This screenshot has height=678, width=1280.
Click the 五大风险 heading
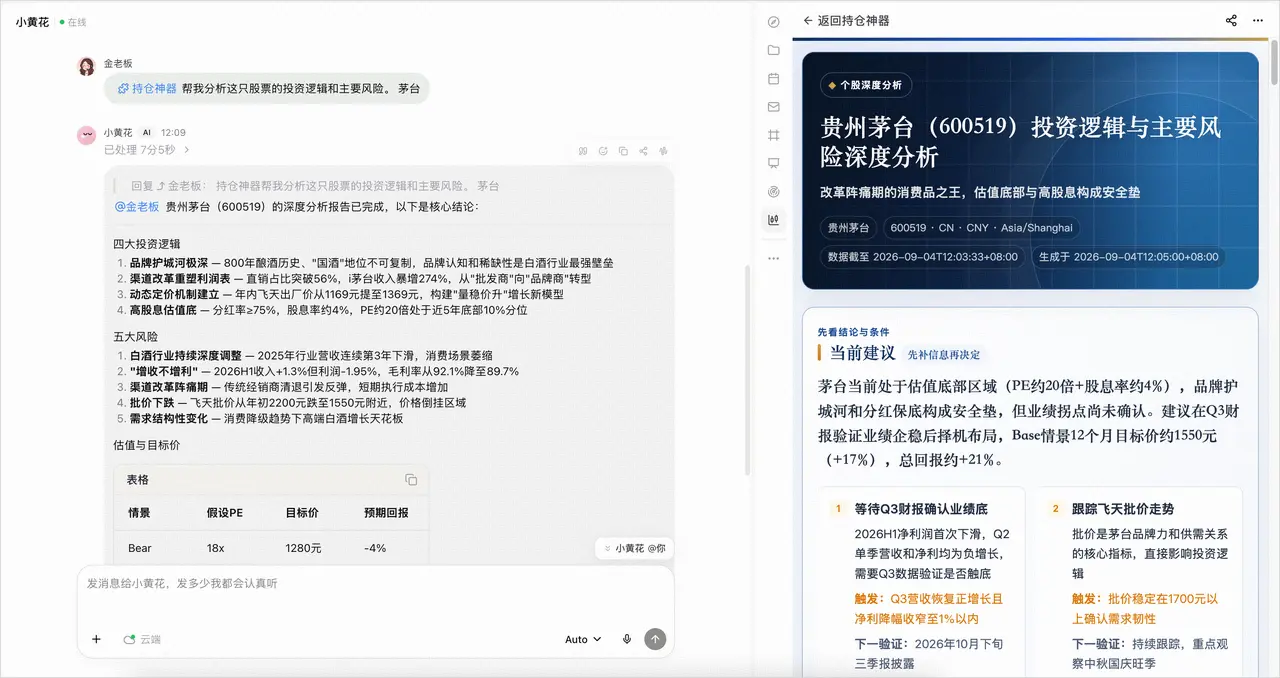[x=136, y=336]
